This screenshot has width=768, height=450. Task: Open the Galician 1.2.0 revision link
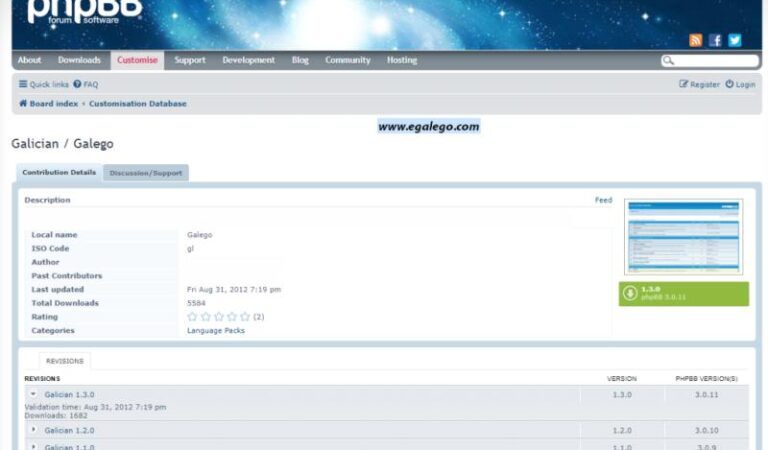point(70,430)
